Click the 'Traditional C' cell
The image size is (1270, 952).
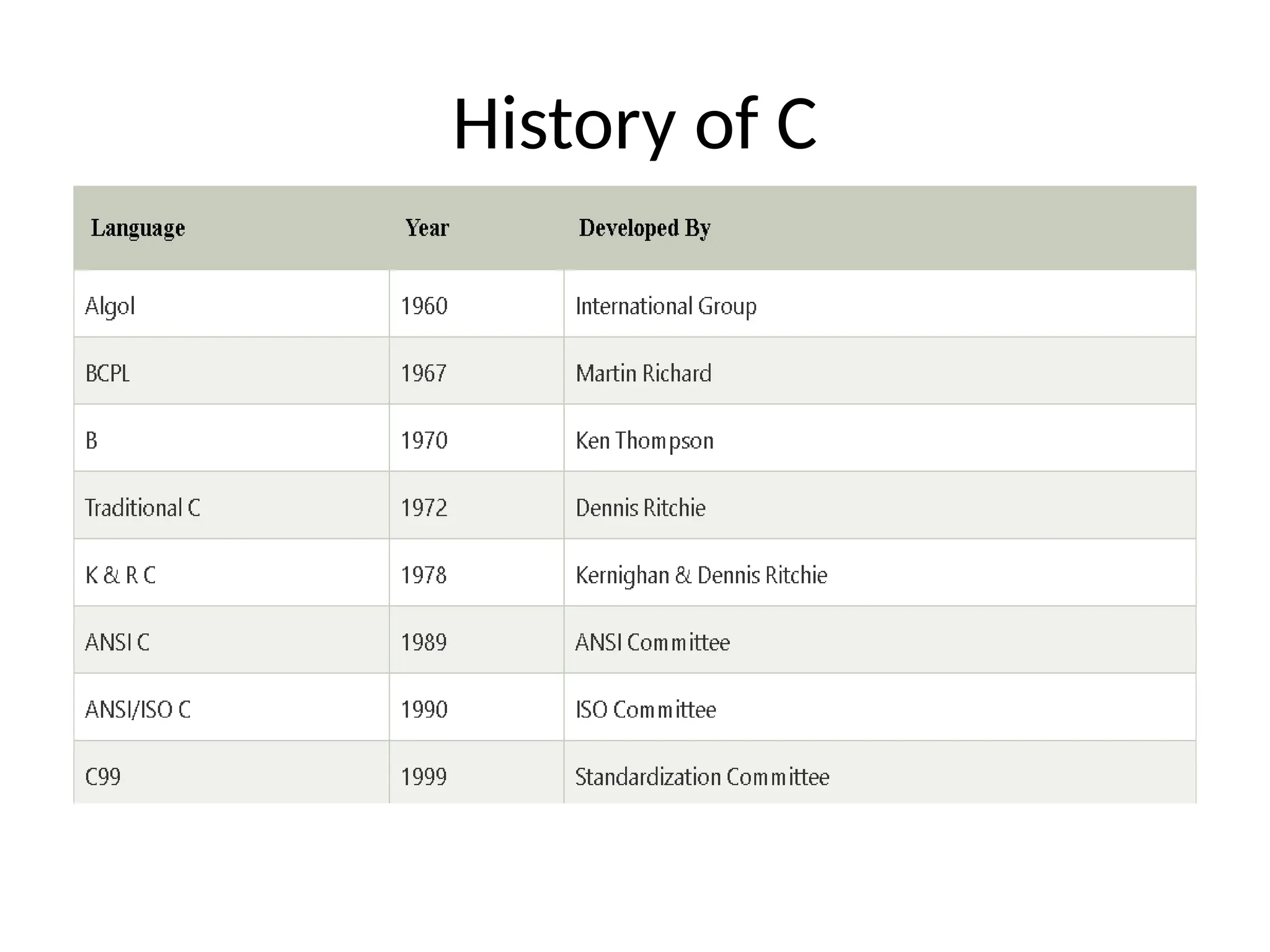point(143,508)
